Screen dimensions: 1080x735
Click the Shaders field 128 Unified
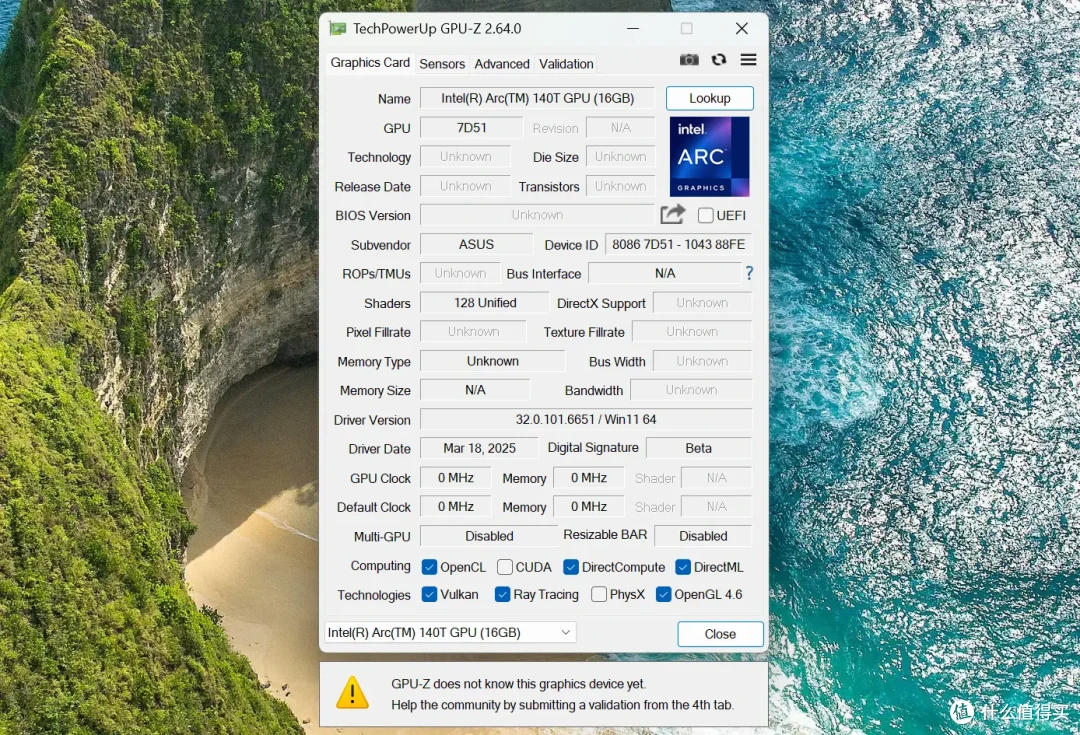point(484,302)
